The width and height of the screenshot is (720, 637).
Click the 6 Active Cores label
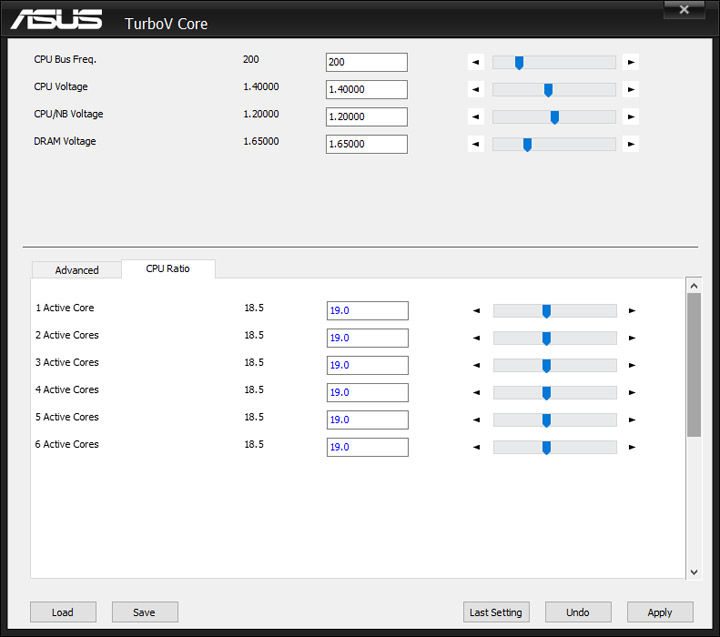pos(67,444)
